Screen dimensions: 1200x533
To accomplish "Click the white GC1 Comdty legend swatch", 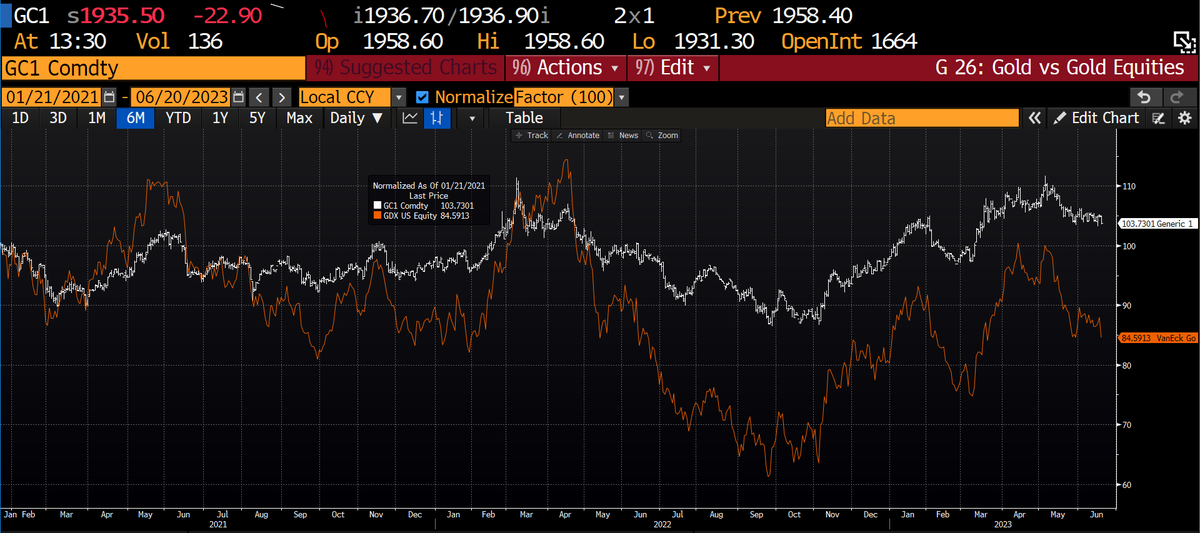I will tap(378, 205).
